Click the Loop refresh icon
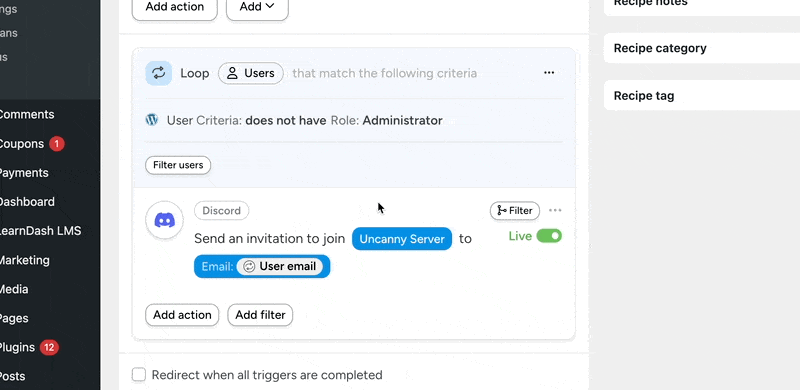Image resolution: width=800 pixels, height=390 pixels. [158, 73]
